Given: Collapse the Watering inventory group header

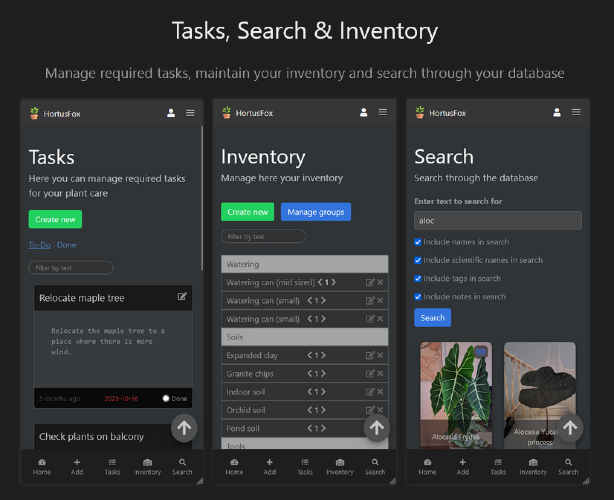Looking at the screenshot, I should (x=305, y=264).
